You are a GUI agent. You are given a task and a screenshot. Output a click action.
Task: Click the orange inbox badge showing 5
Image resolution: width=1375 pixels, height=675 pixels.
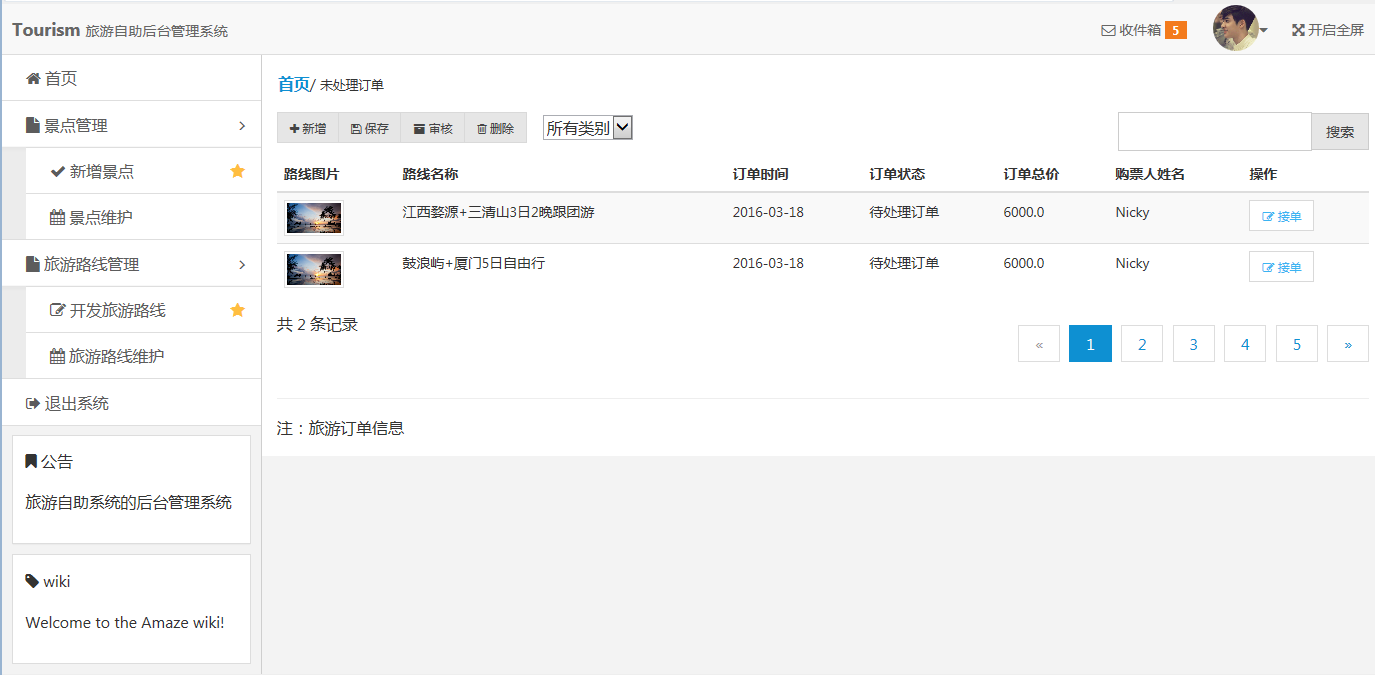(1176, 30)
